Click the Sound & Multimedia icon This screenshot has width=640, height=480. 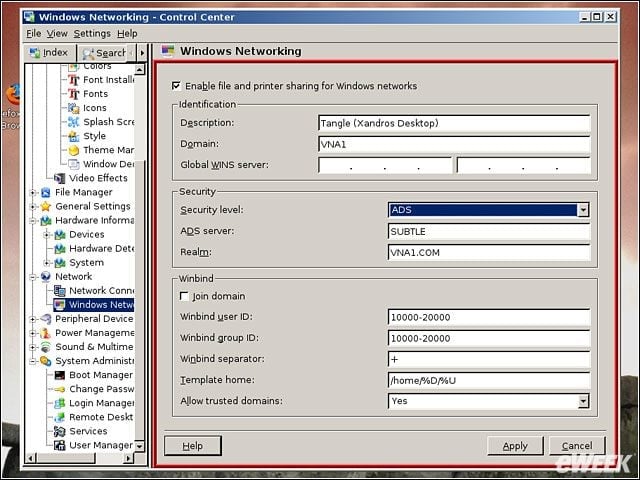[46, 347]
